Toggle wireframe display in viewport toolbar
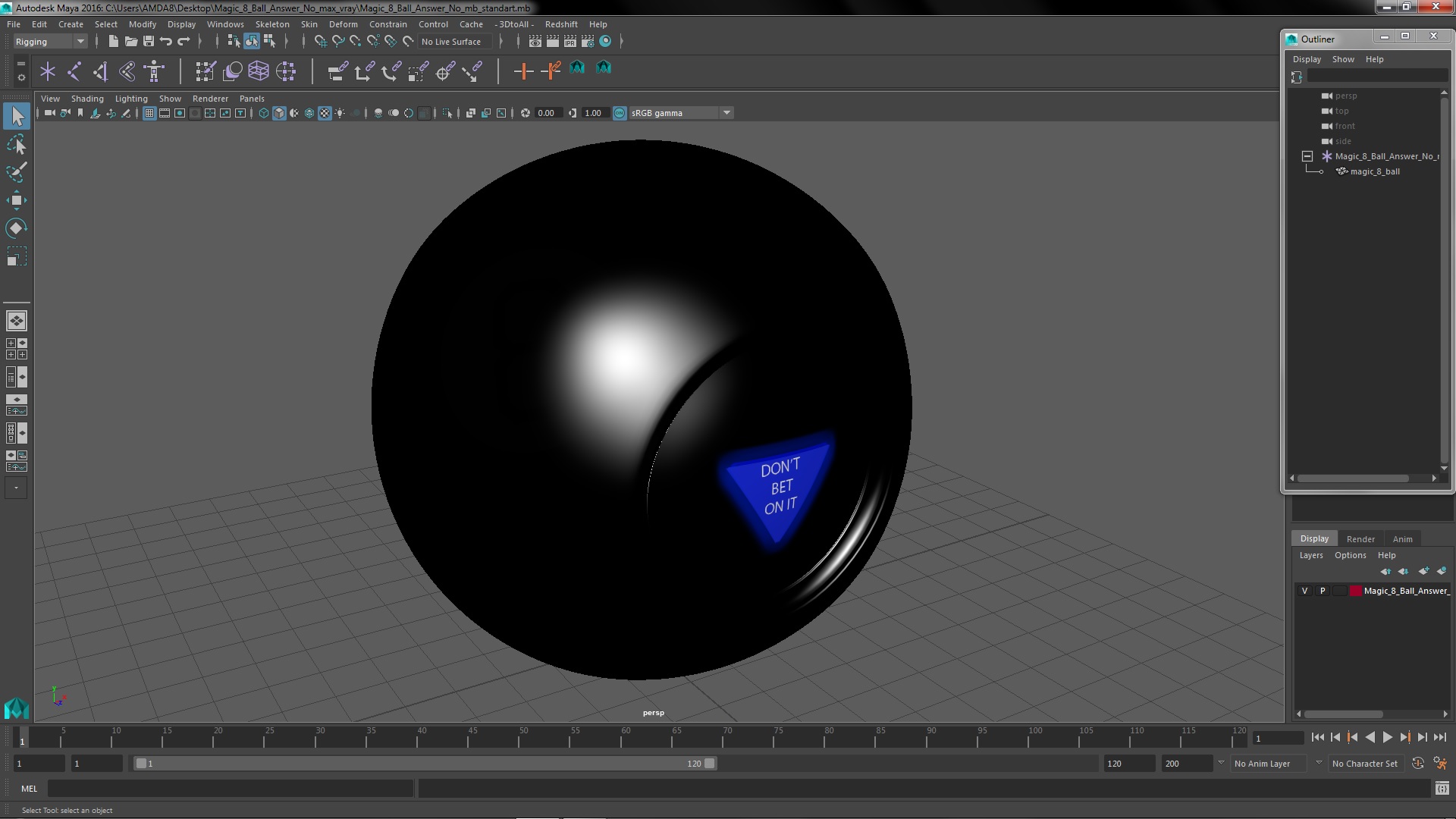Screen dimensions: 1456x819 coord(264,113)
